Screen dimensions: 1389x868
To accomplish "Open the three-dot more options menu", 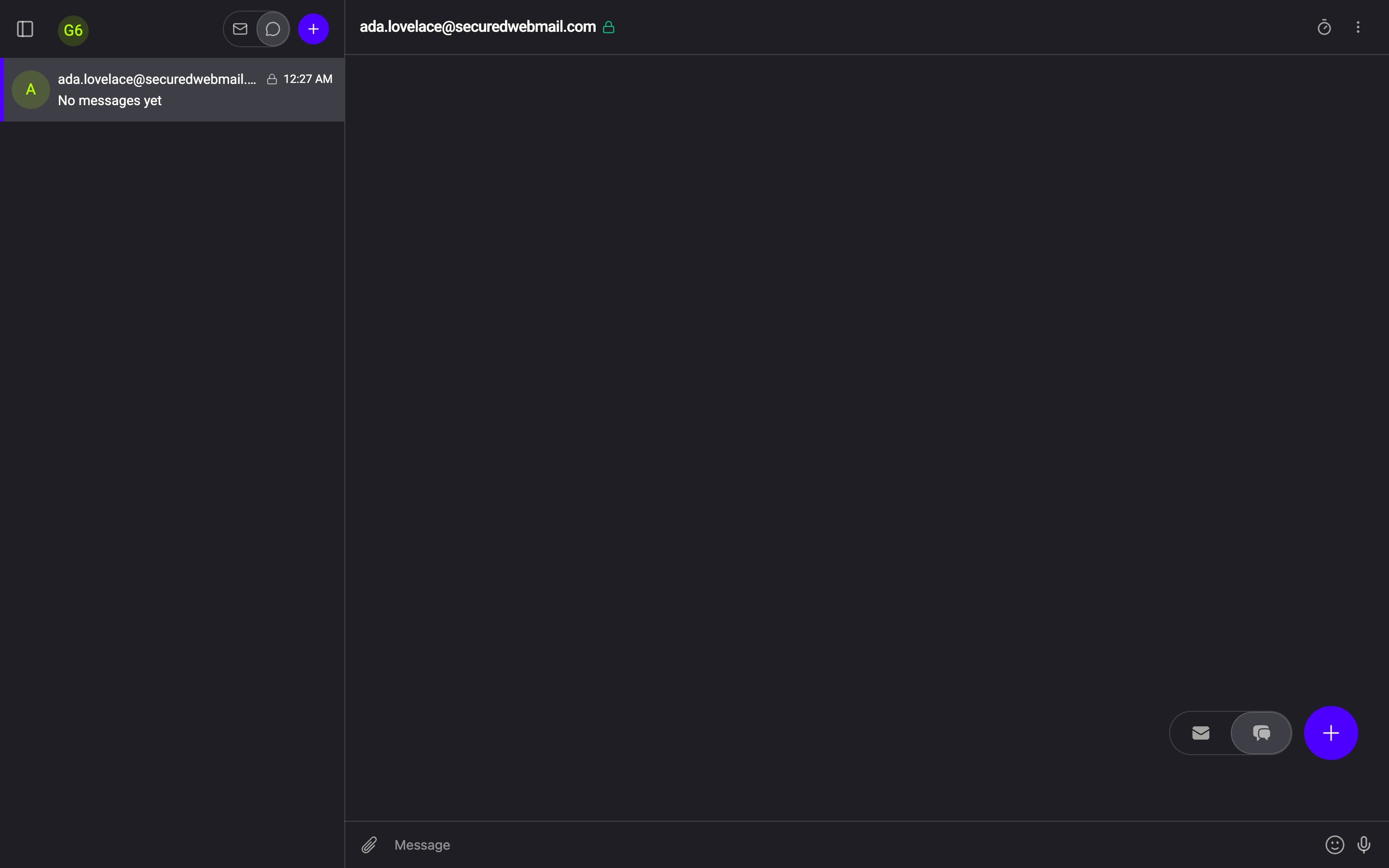I will [x=1358, y=27].
